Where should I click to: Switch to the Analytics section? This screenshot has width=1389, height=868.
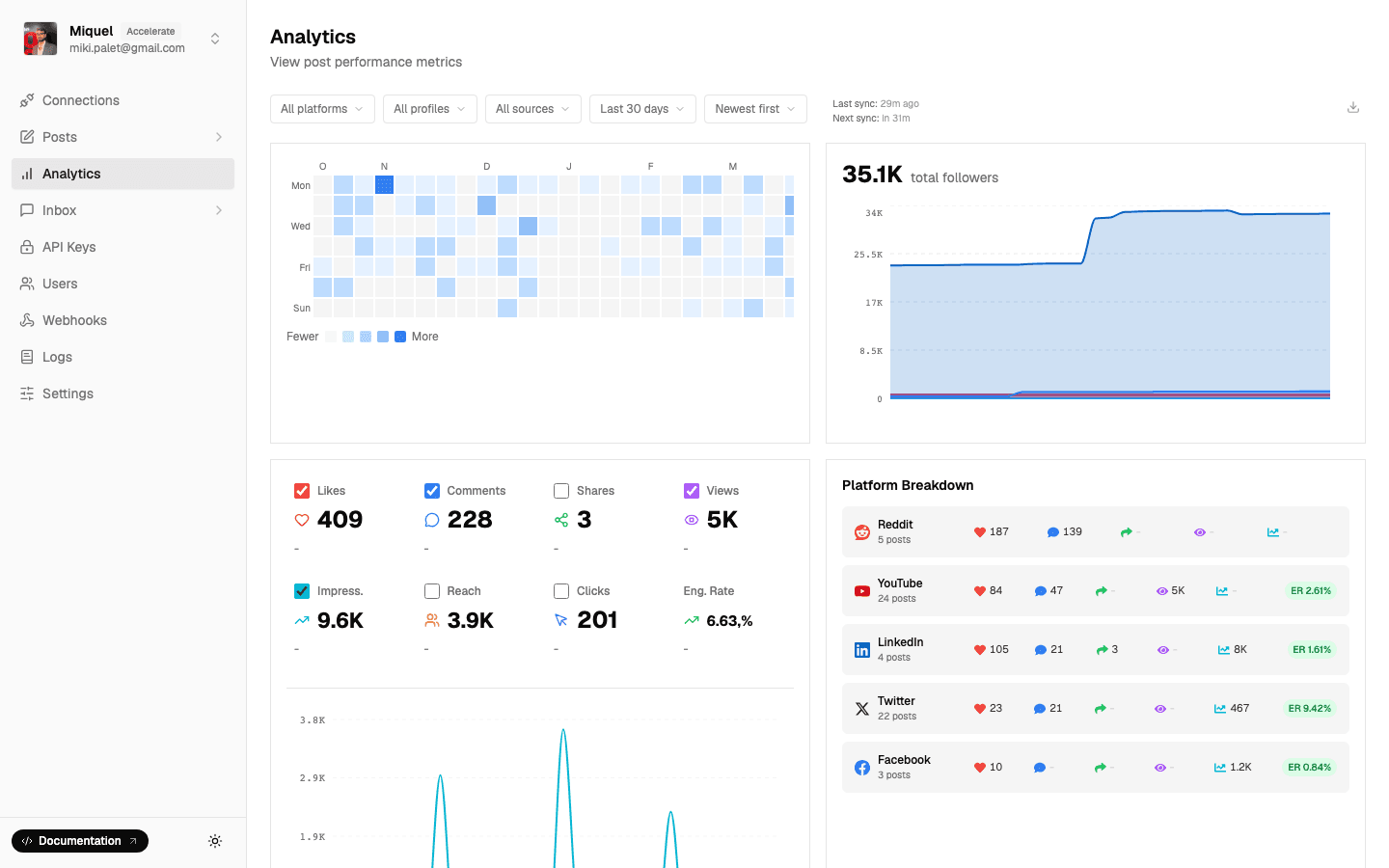click(70, 174)
